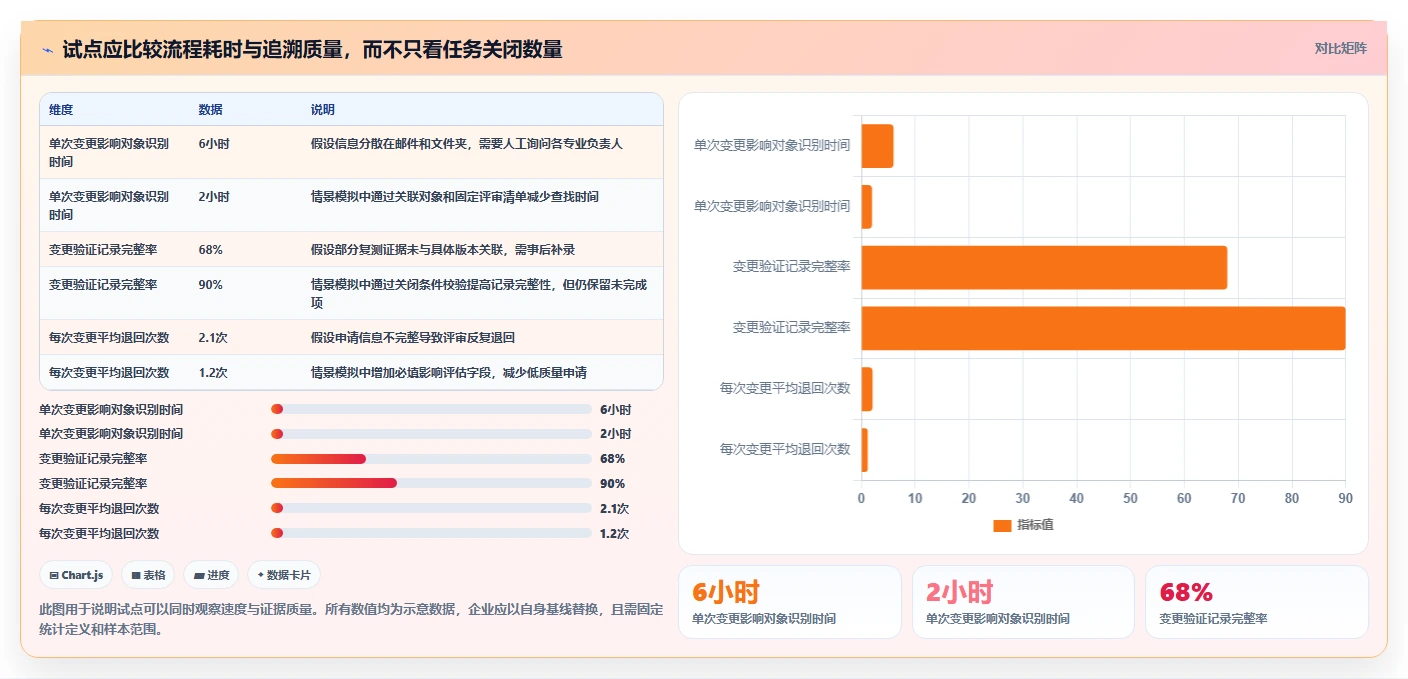Click the 50 tick on the chart axis
The height and width of the screenshot is (679, 1408).
[x=1130, y=498]
